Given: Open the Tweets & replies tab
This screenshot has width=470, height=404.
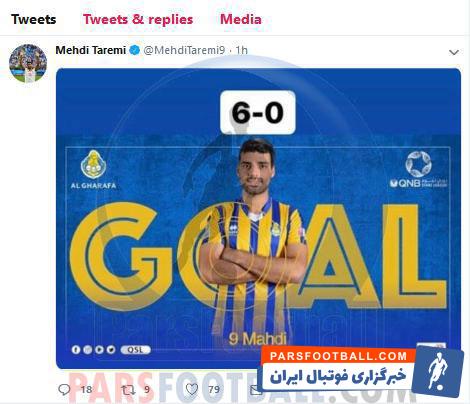Looking at the screenshot, I should pos(138,19).
